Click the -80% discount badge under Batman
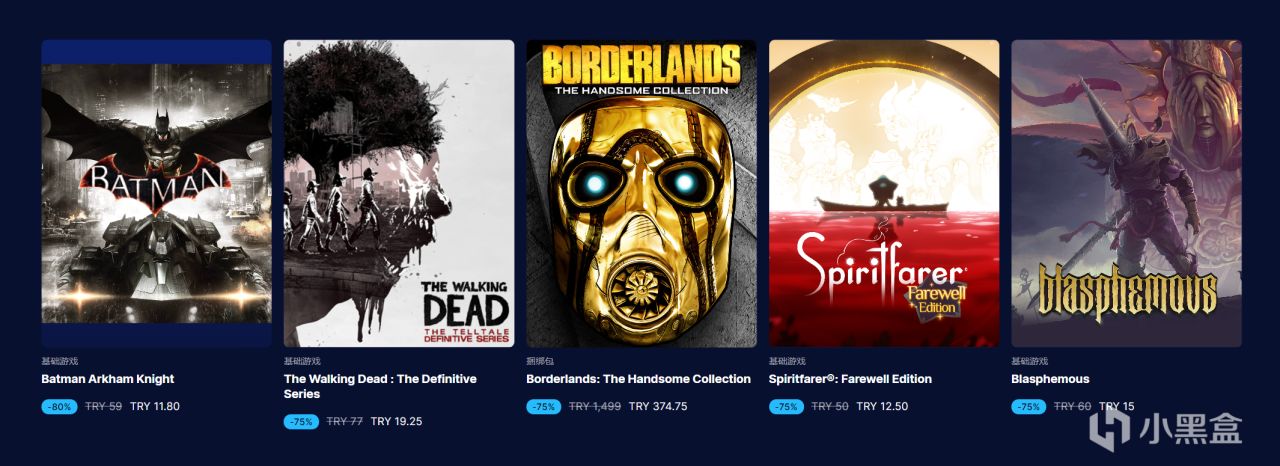The image size is (1280, 466). pos(59,407)
